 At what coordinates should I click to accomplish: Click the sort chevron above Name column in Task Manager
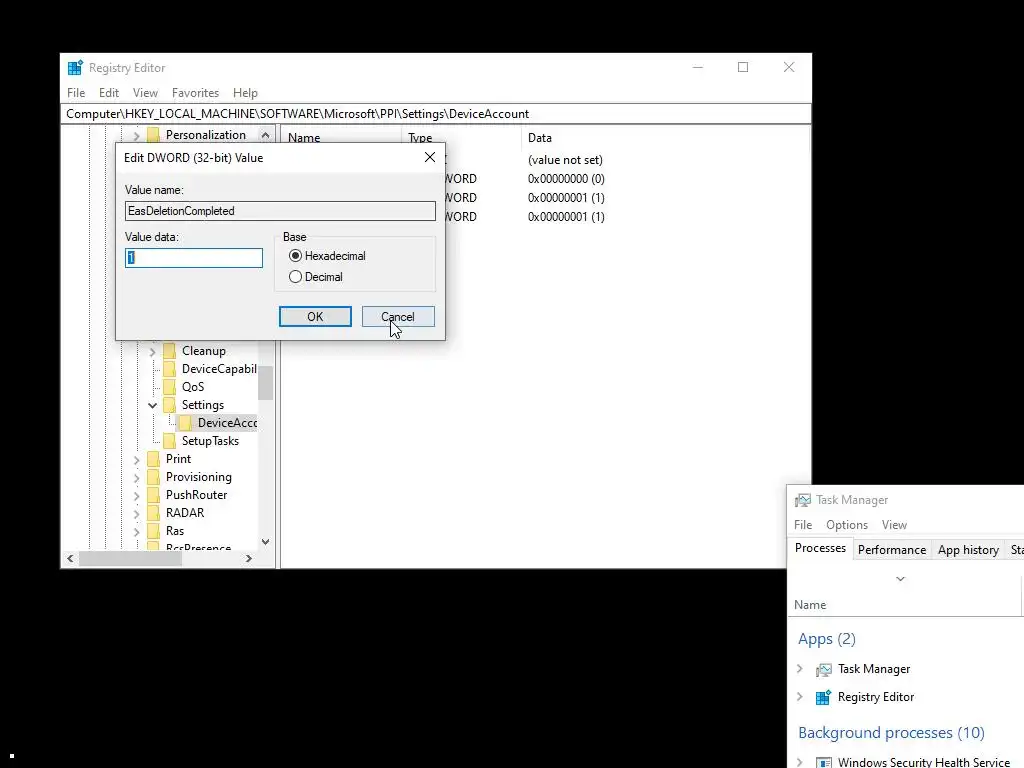pos(900,579)
